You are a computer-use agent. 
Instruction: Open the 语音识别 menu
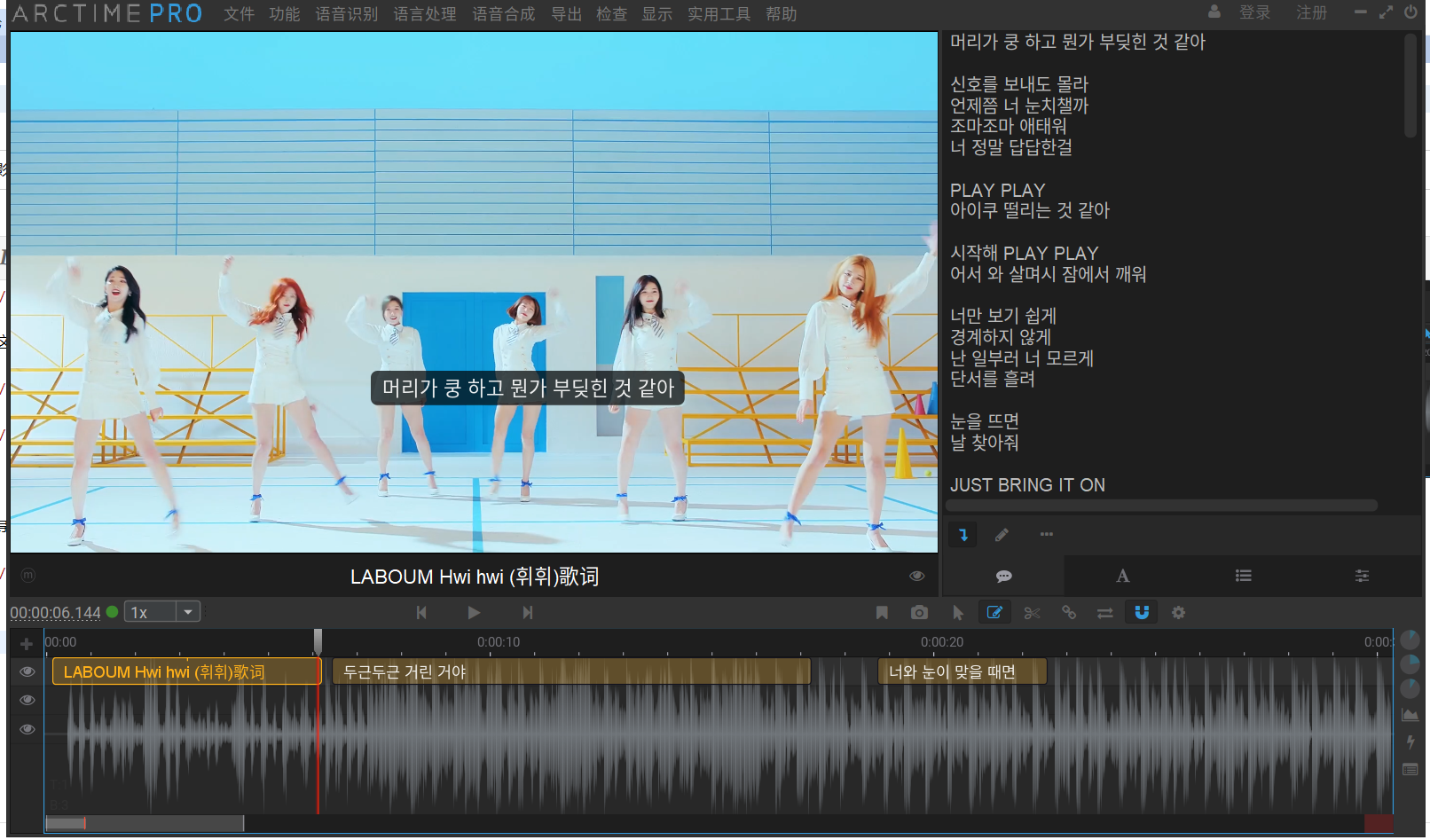[347, 14]
